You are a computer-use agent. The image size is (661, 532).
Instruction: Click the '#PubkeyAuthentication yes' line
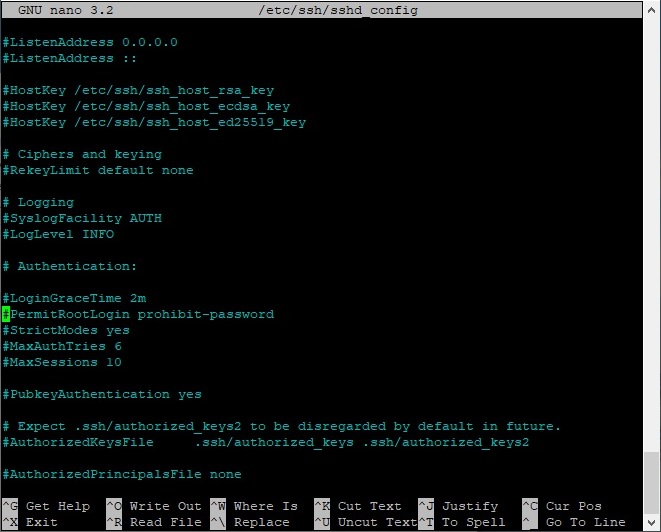click(102, 395)
